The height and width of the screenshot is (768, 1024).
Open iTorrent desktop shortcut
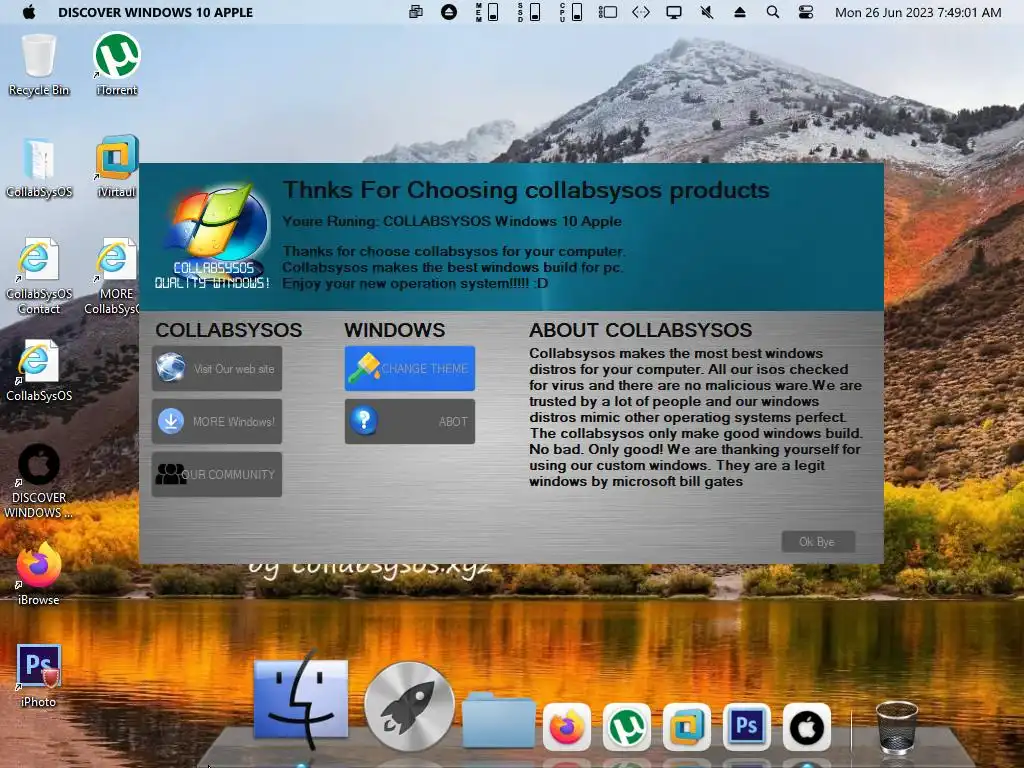pos(117,65)
